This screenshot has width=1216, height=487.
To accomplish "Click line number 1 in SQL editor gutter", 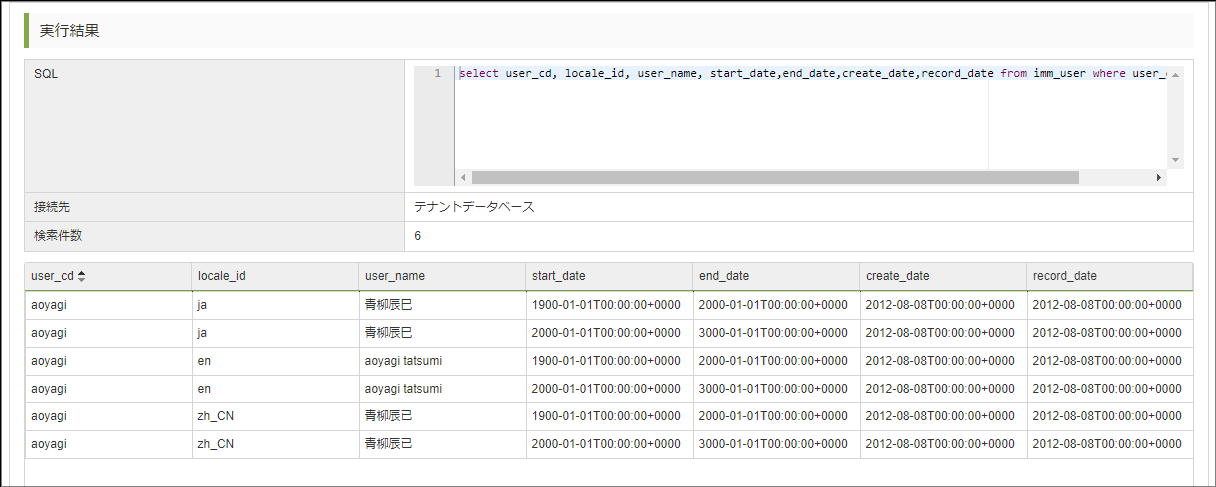I will pos(436,74).
